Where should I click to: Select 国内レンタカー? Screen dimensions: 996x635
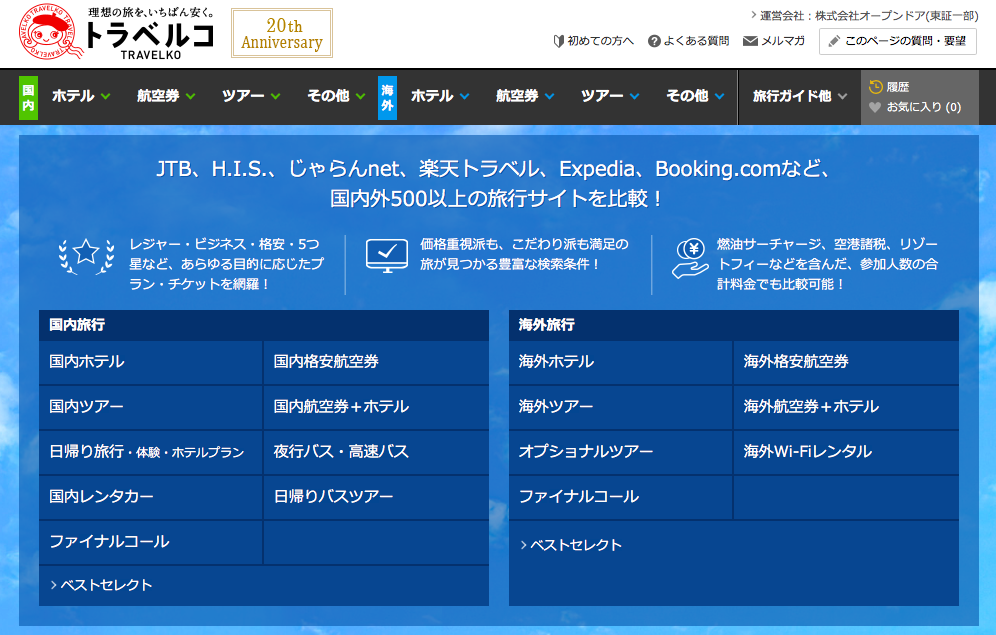click(x=151, y=497)
